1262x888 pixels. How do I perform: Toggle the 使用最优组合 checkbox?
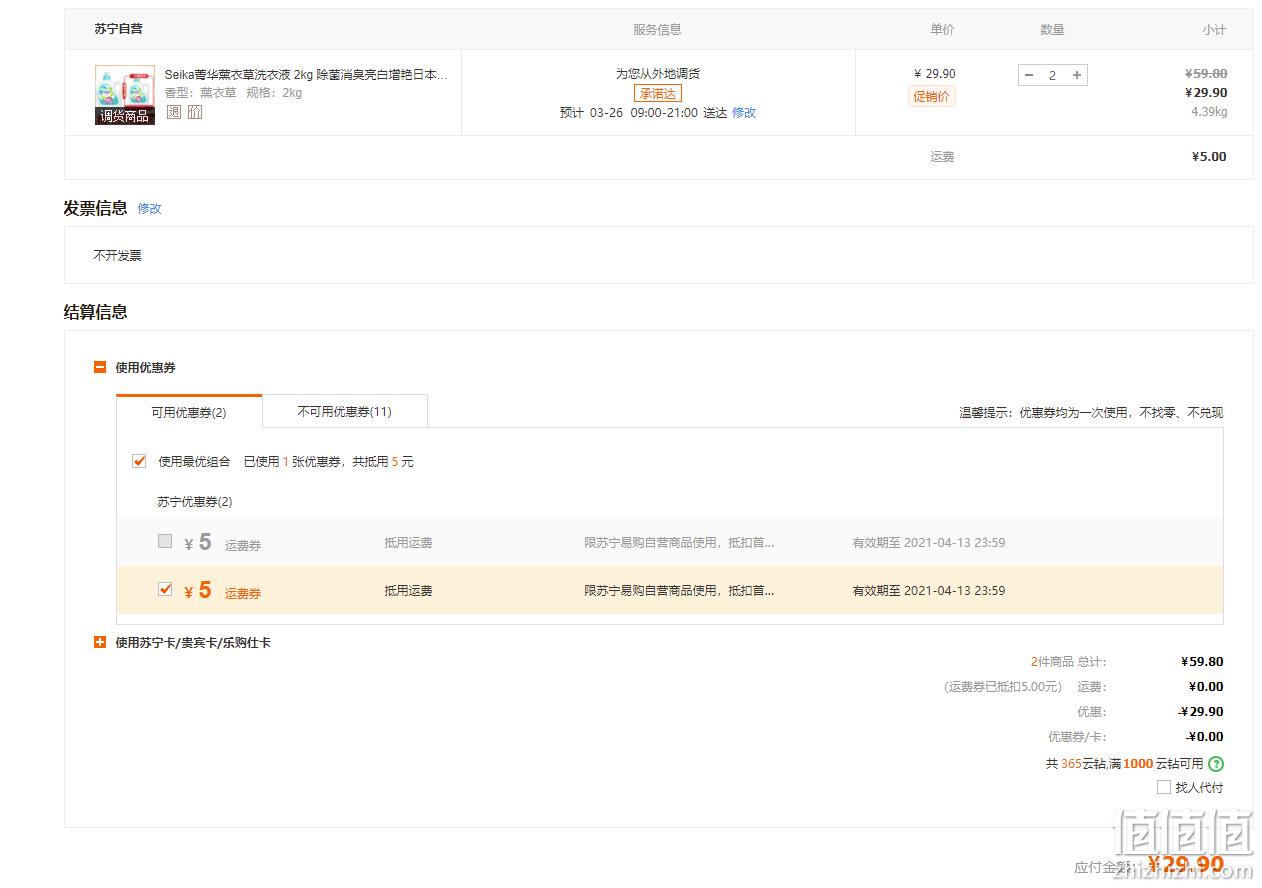[x=139, y=461]
